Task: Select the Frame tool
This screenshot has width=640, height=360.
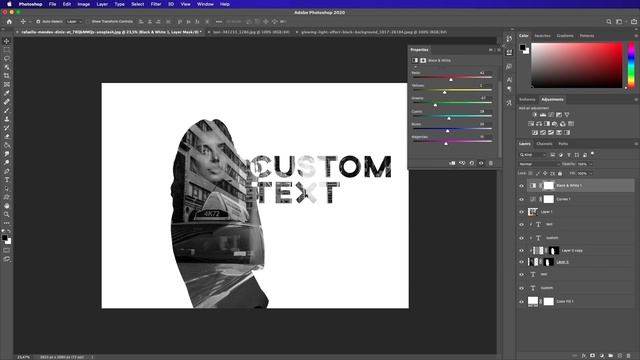Action: point(7,84)
